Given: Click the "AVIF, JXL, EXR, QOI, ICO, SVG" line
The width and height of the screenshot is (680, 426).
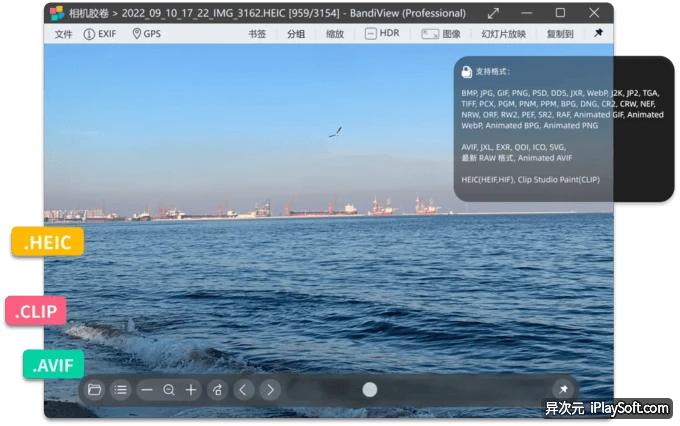Looking at the screenshot, I should (x=513, y=147).
